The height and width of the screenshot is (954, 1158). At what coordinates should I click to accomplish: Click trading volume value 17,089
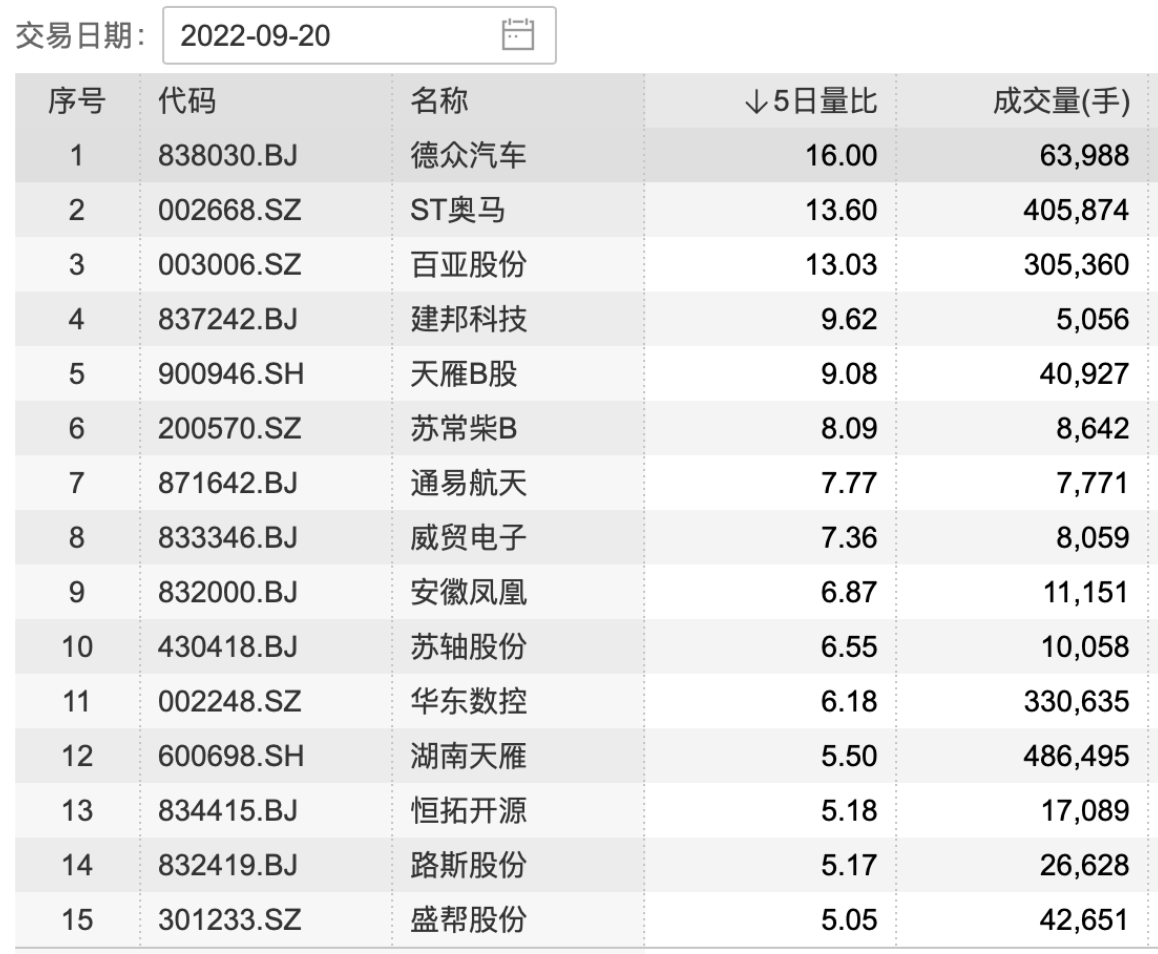tap(1085, 811)
